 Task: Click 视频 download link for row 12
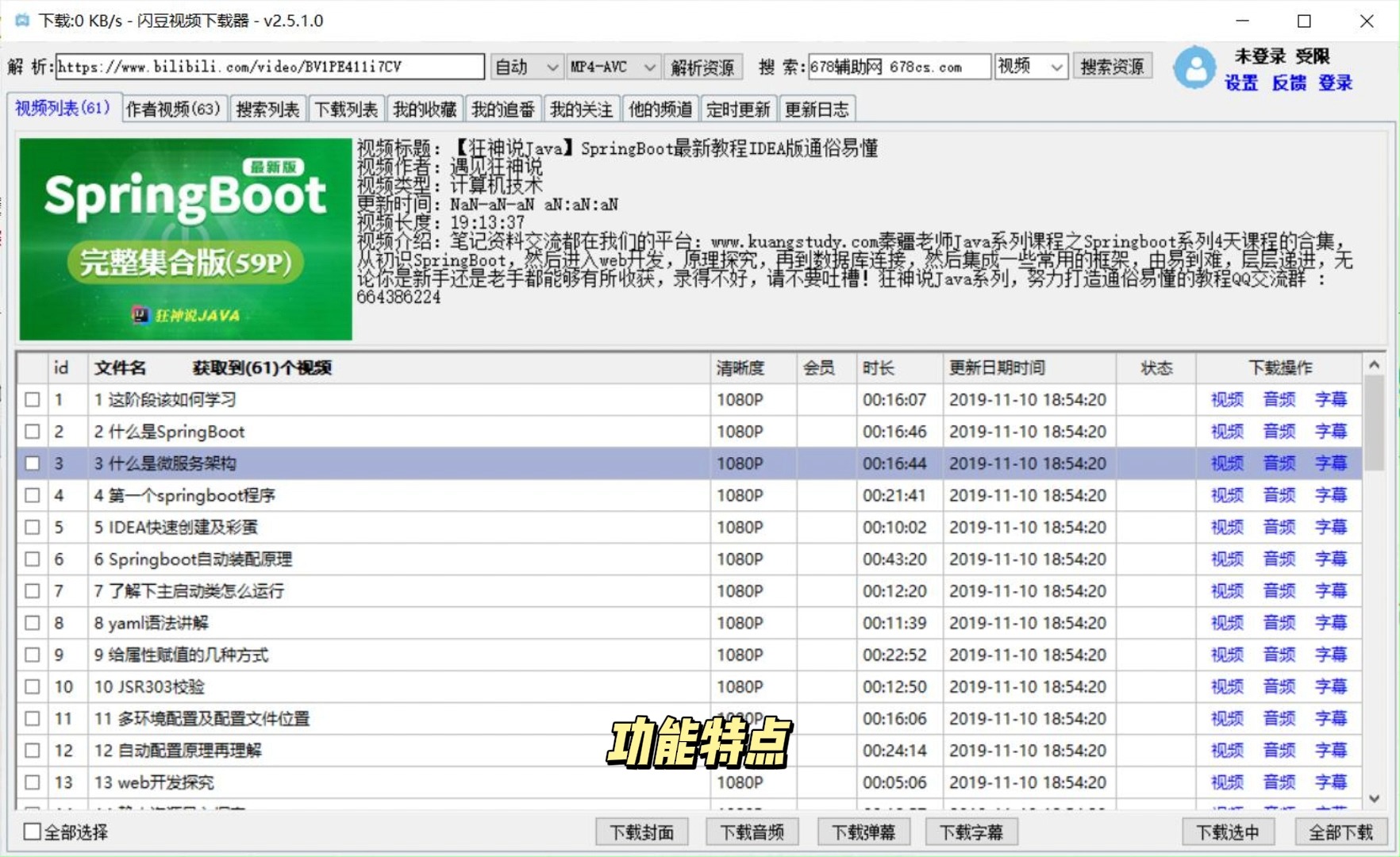point(1227,751)
